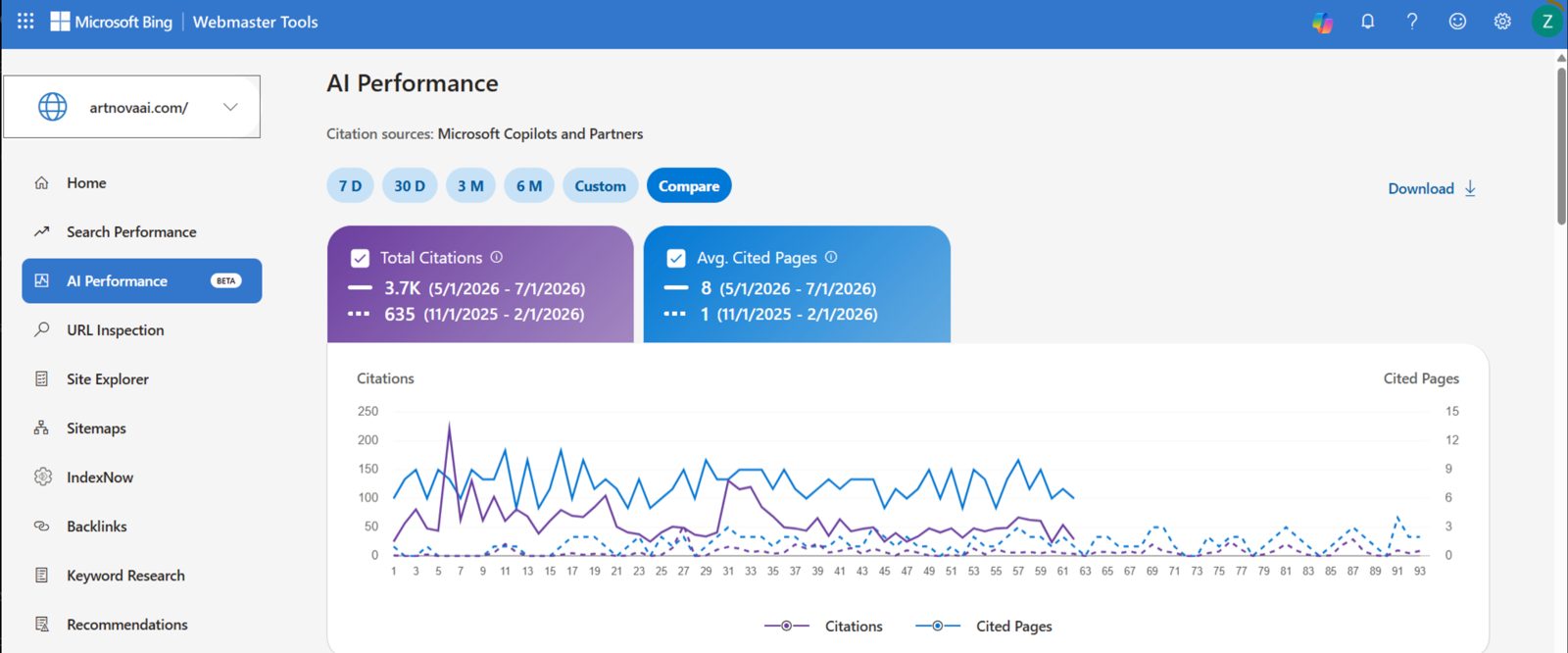The height and width of the screenshot is (653, 1568).
Task: Choose the Custom date range
Action: pyautogui.click(x=600, y=185)
